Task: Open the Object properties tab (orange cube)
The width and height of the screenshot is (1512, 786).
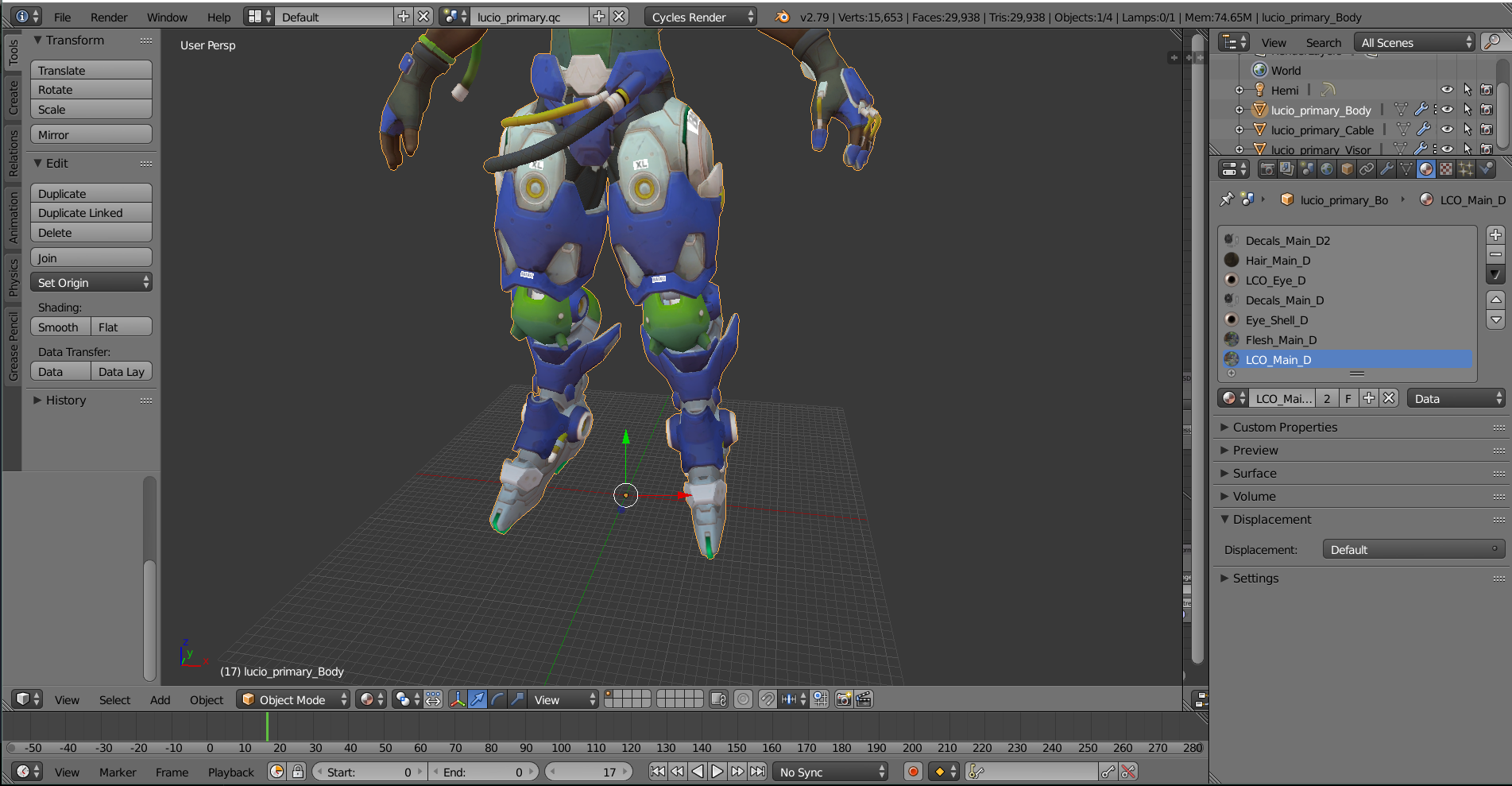Action: [1347, 168]
